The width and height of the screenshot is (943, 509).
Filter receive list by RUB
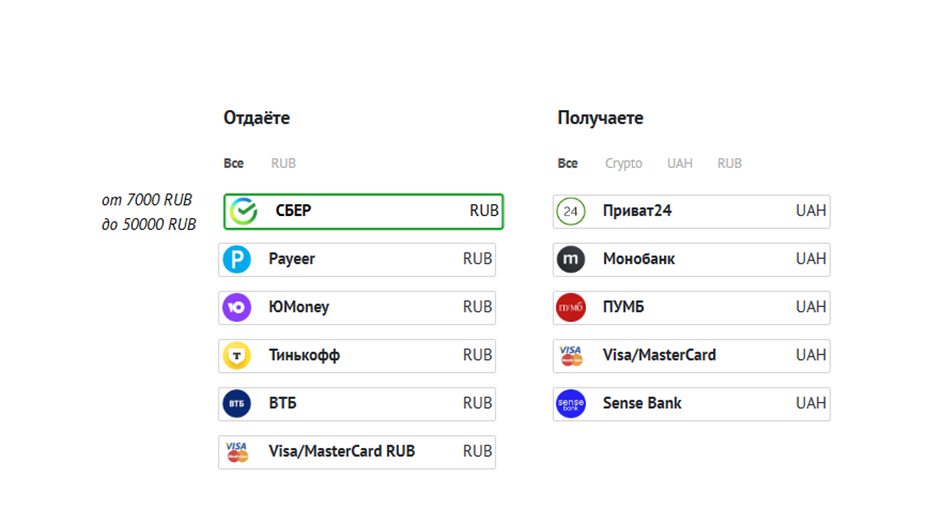click(x=730, y=163)
